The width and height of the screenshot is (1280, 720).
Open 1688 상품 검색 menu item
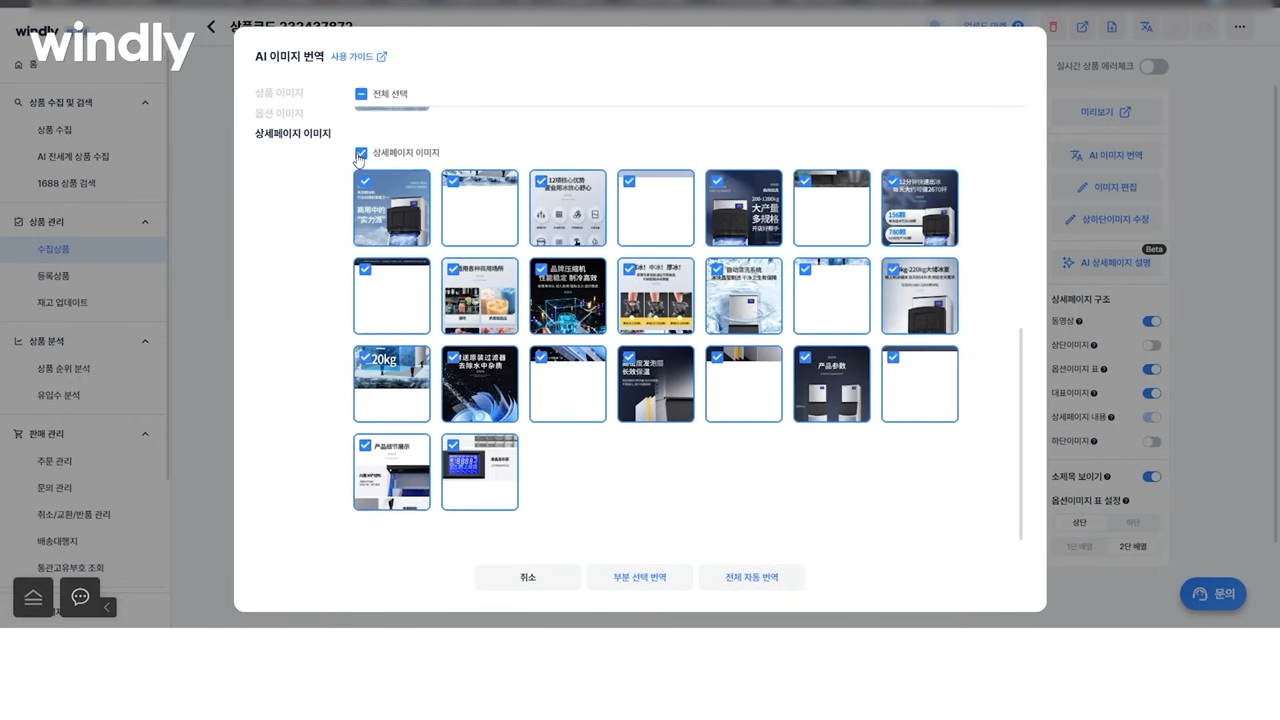click(66, 183)
